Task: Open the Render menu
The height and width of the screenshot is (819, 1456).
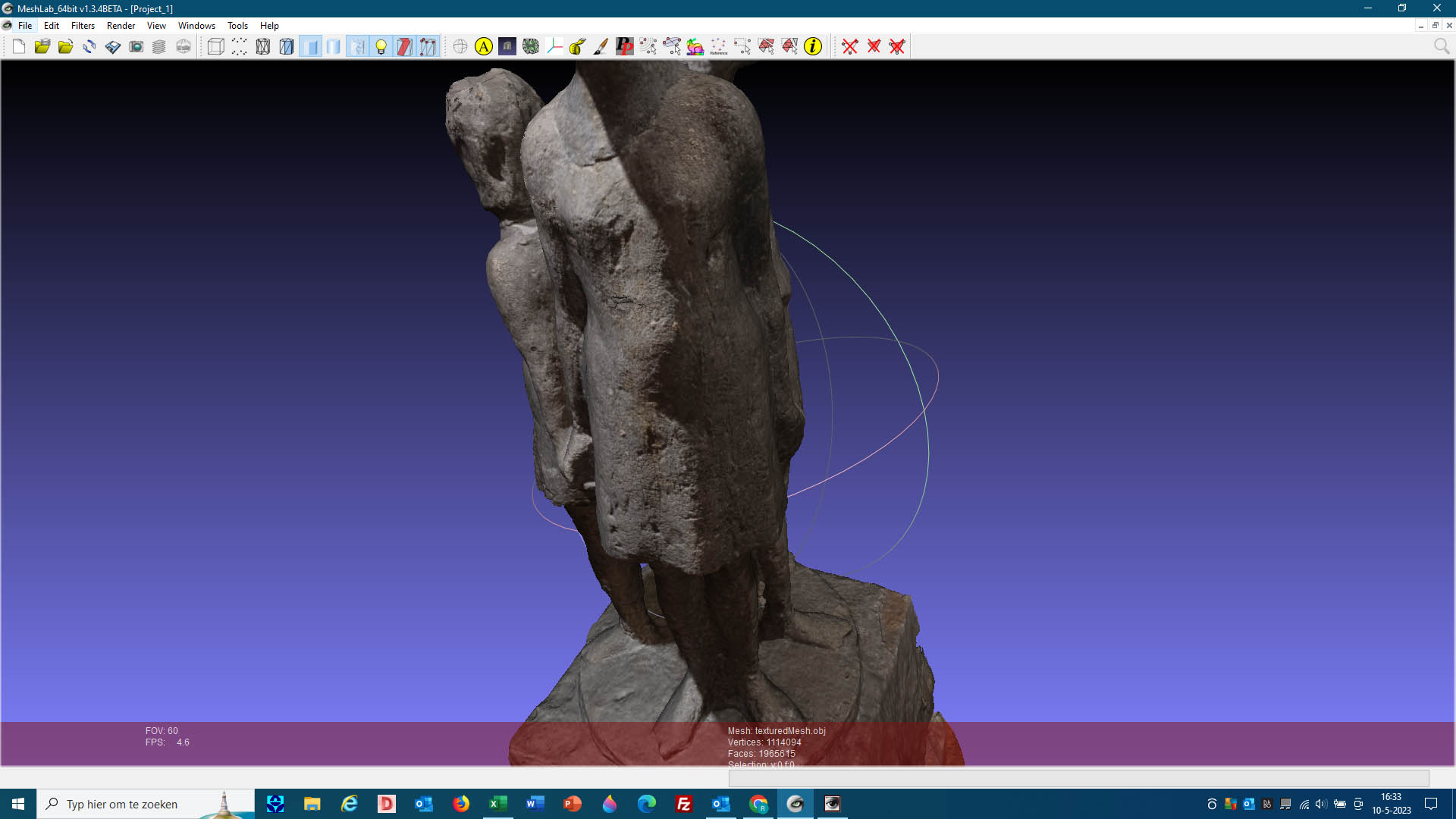Action: click(x=121, y=26)
